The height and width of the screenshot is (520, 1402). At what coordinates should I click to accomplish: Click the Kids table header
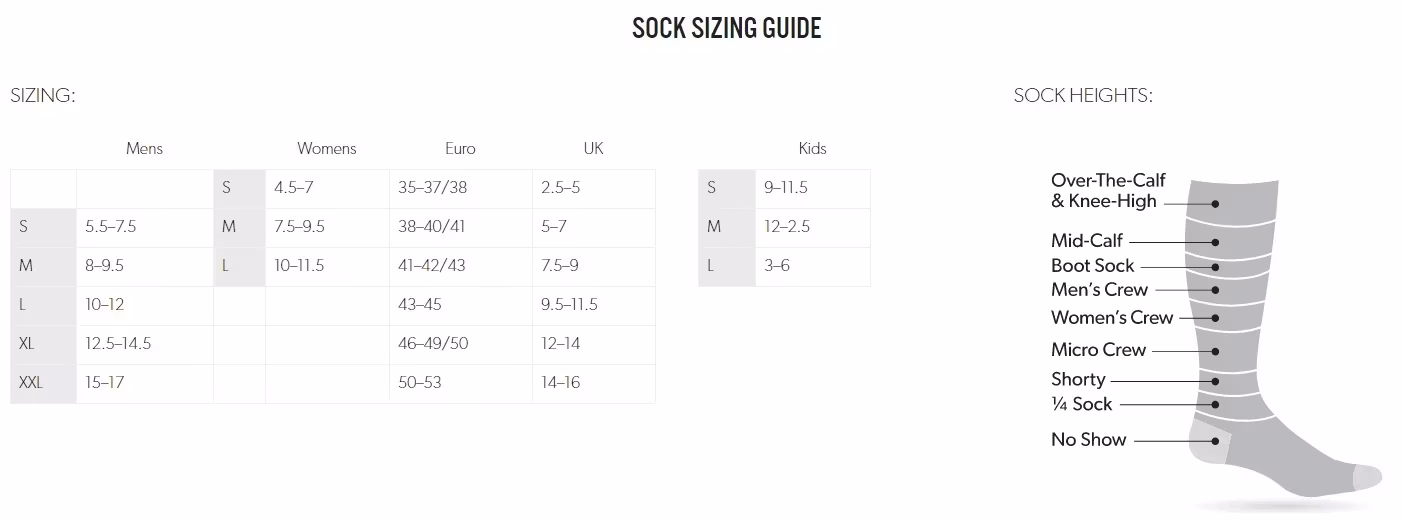(812, 149)
